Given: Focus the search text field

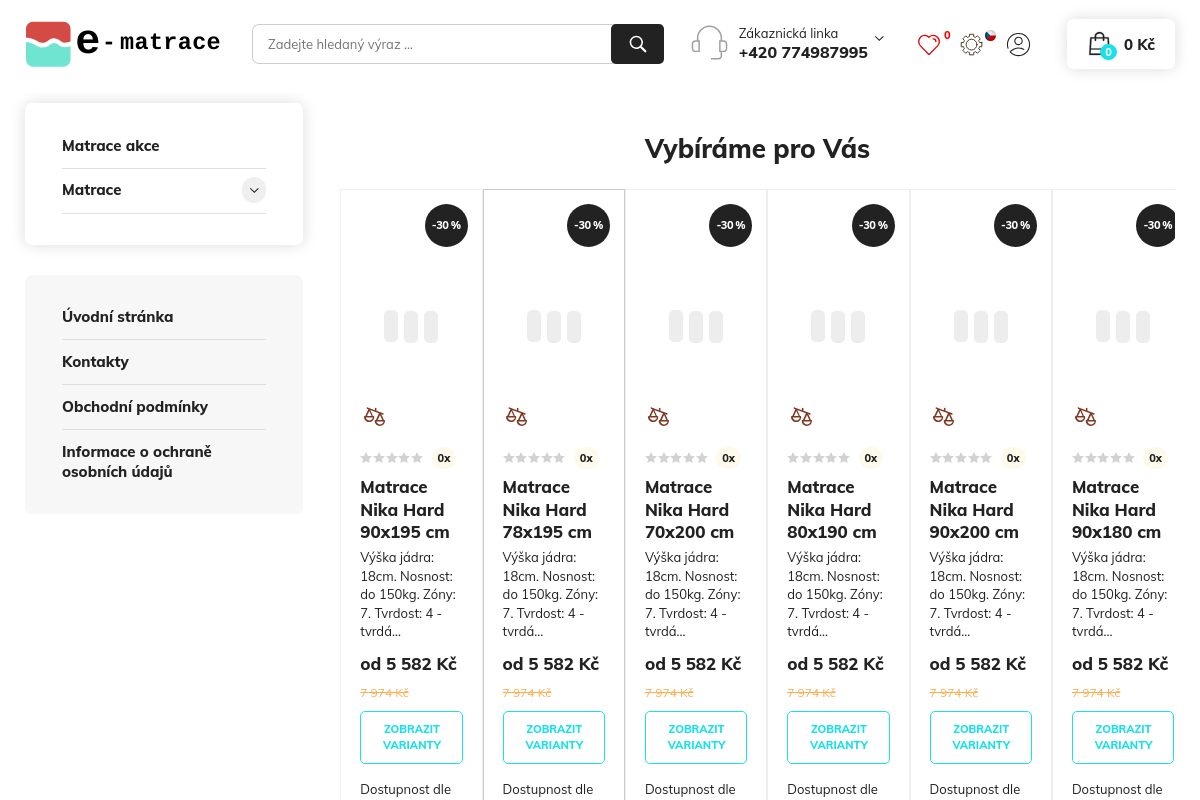Looking at the screenshot, I should pyautogui.click(x=432, y=44).
